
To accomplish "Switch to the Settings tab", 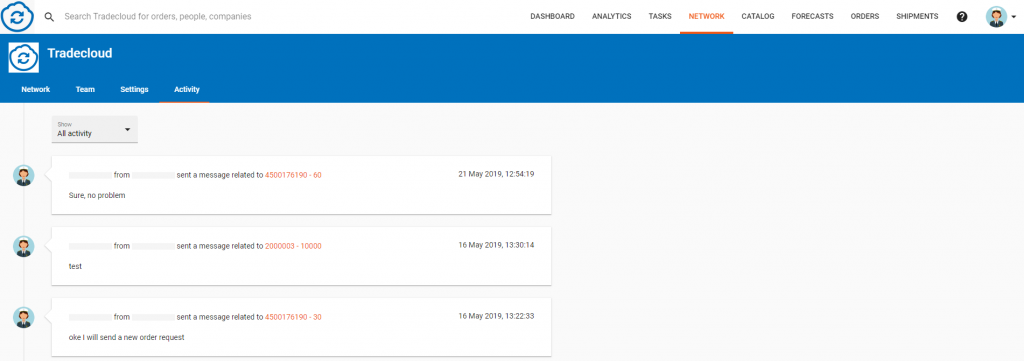I will coord(135,89).
